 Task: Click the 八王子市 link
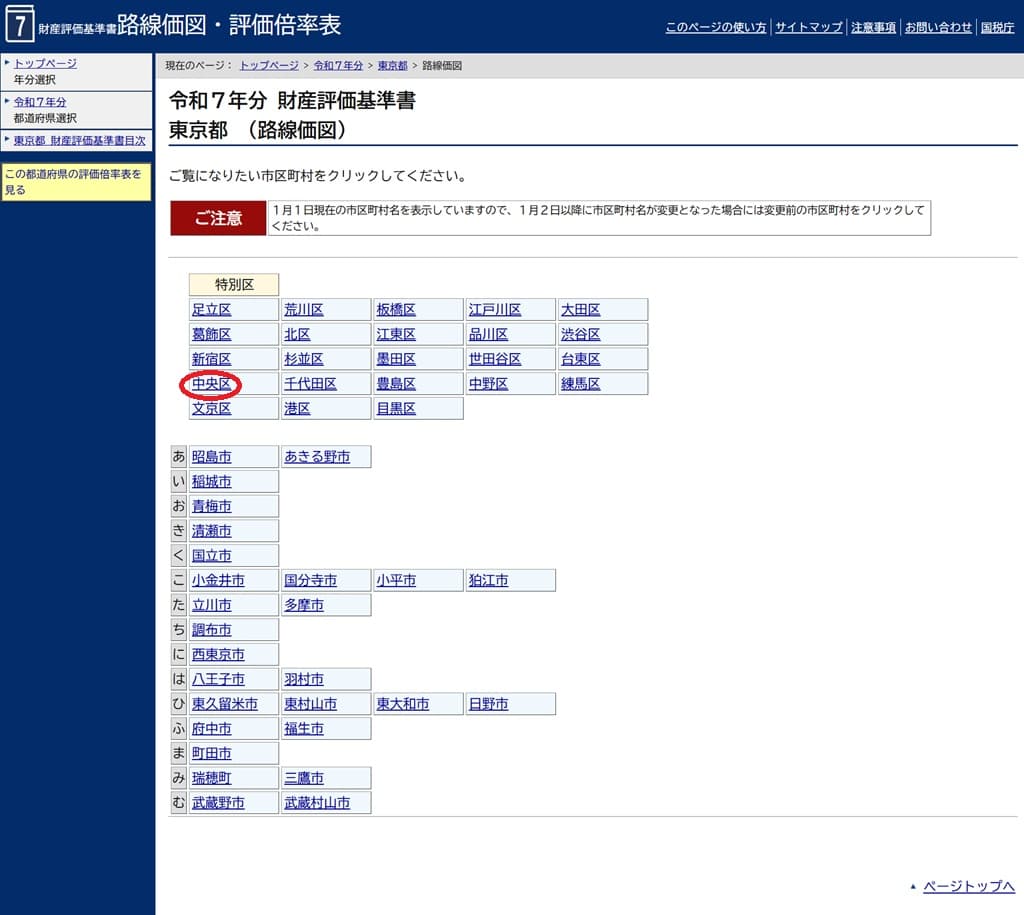(218, 679)
